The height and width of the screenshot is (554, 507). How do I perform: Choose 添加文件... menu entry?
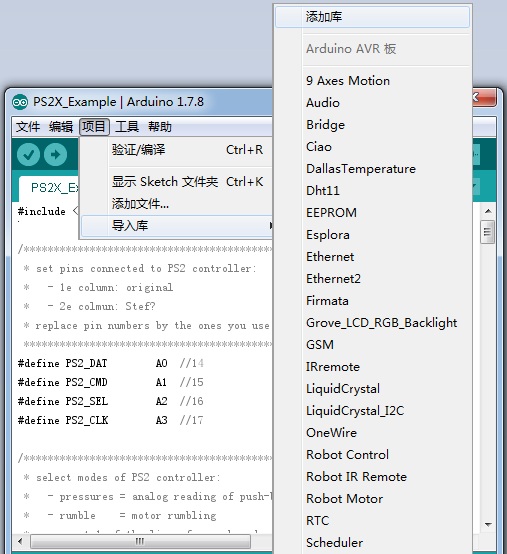point(177,204)
